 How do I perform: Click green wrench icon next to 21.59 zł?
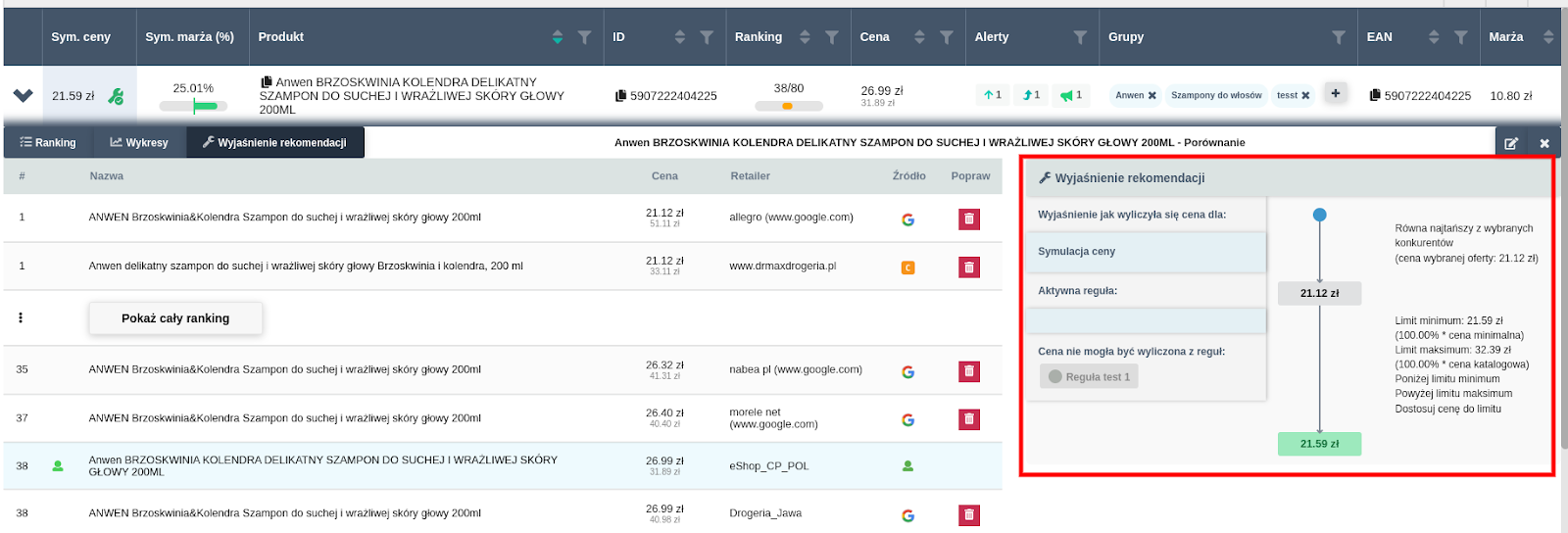pyautogui.click(x=116, y=96)
